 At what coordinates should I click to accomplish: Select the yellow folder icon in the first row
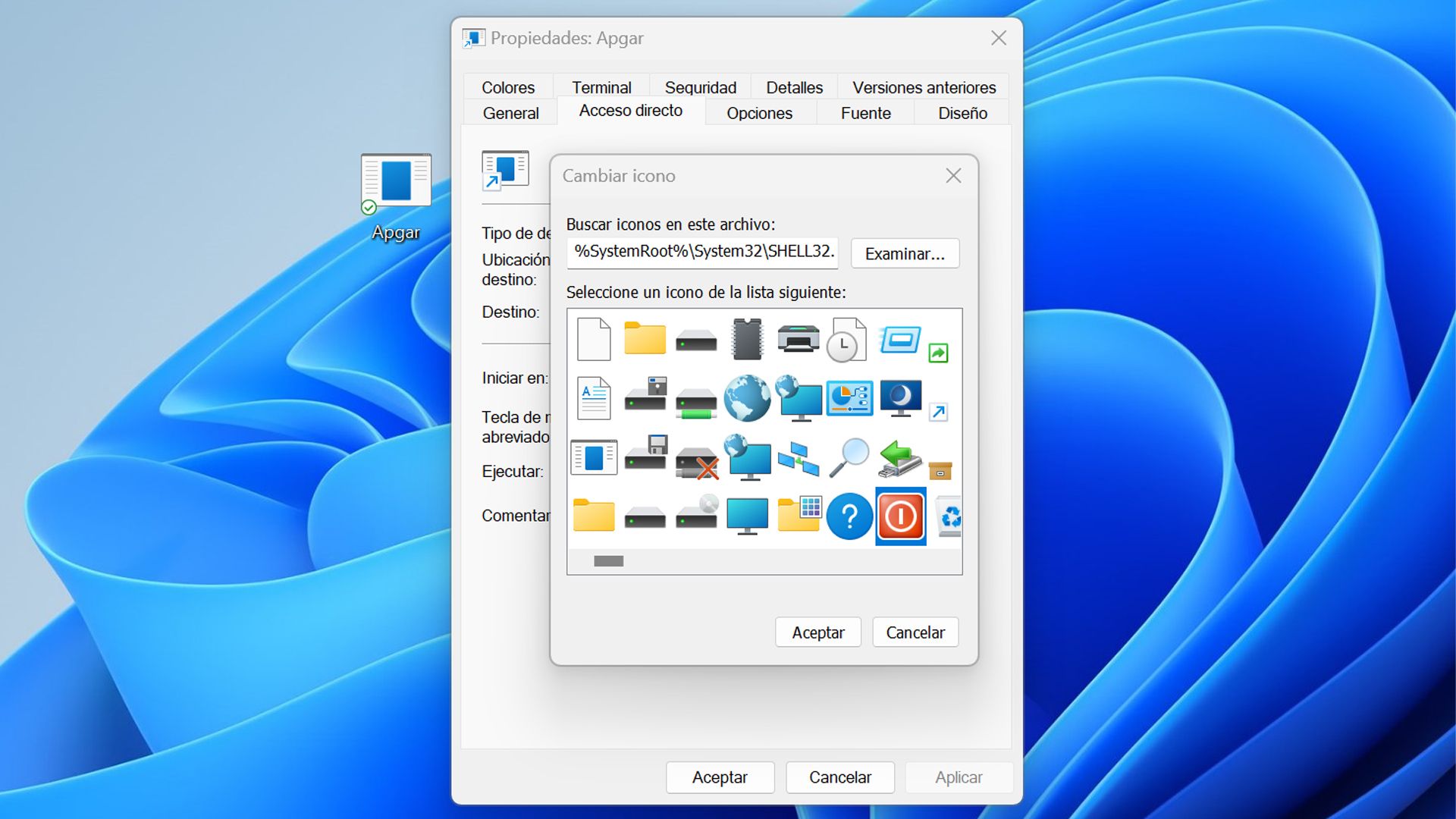tap(645, 338)
